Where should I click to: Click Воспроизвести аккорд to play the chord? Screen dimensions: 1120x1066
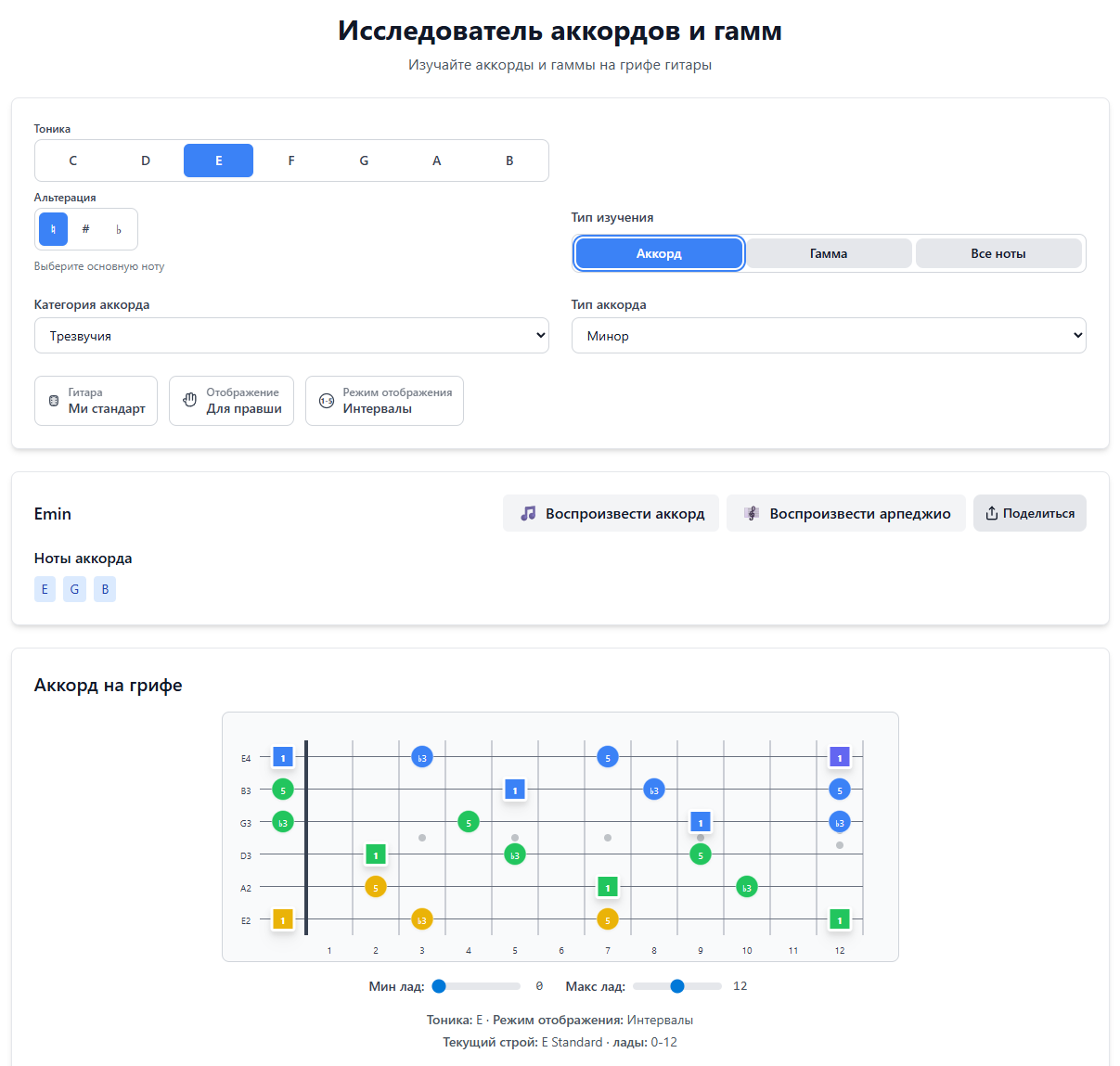point(610,512)
